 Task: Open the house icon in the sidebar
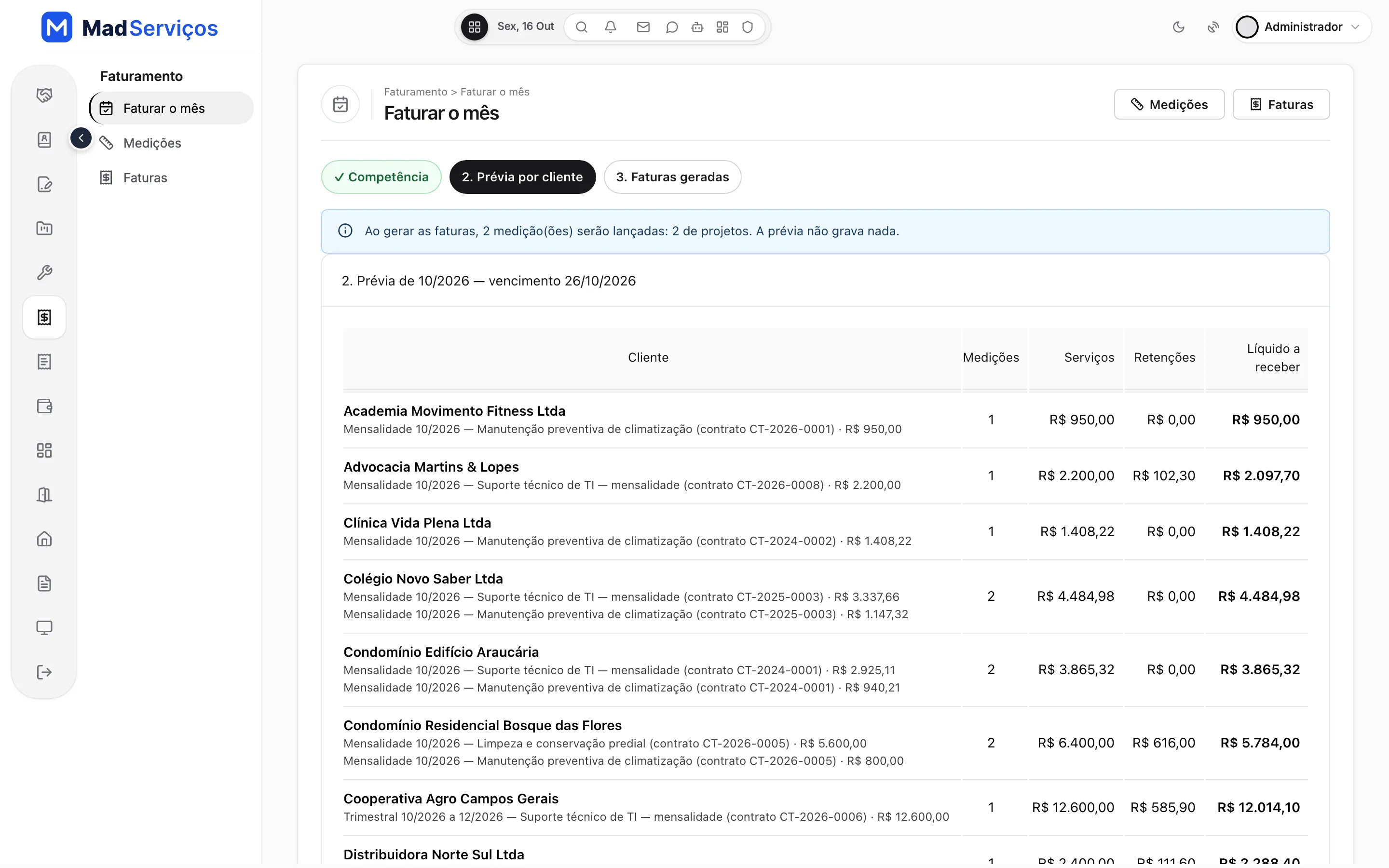[44, 539]
